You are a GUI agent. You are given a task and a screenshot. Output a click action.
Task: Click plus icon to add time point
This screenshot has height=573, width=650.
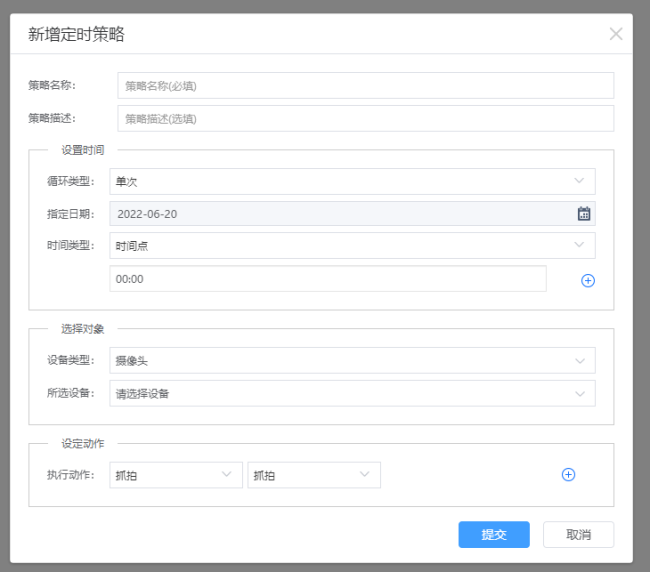pos(588,280)
